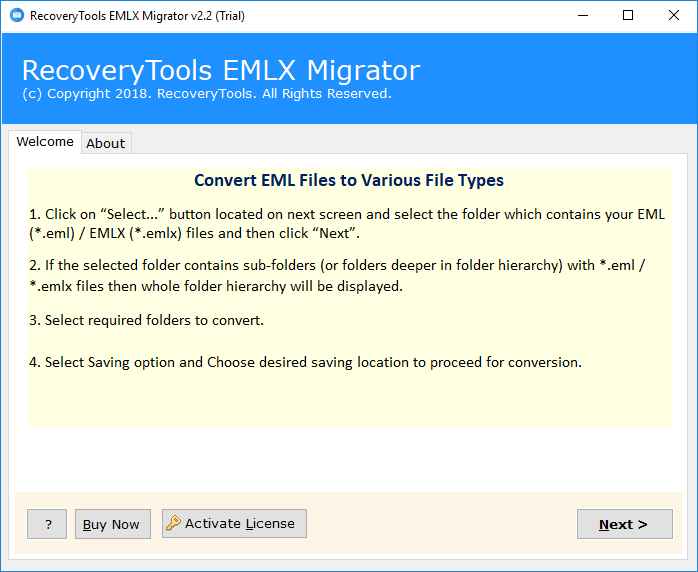Screen dimensions: 698x572
Task: Click the RecoveryTools app icon in title bar
Action: 16,16
